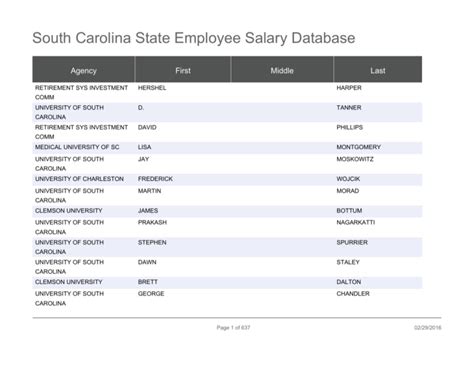Select last name TANNER
Viewport: 474px width, 365px height.
tap(349, 108)
